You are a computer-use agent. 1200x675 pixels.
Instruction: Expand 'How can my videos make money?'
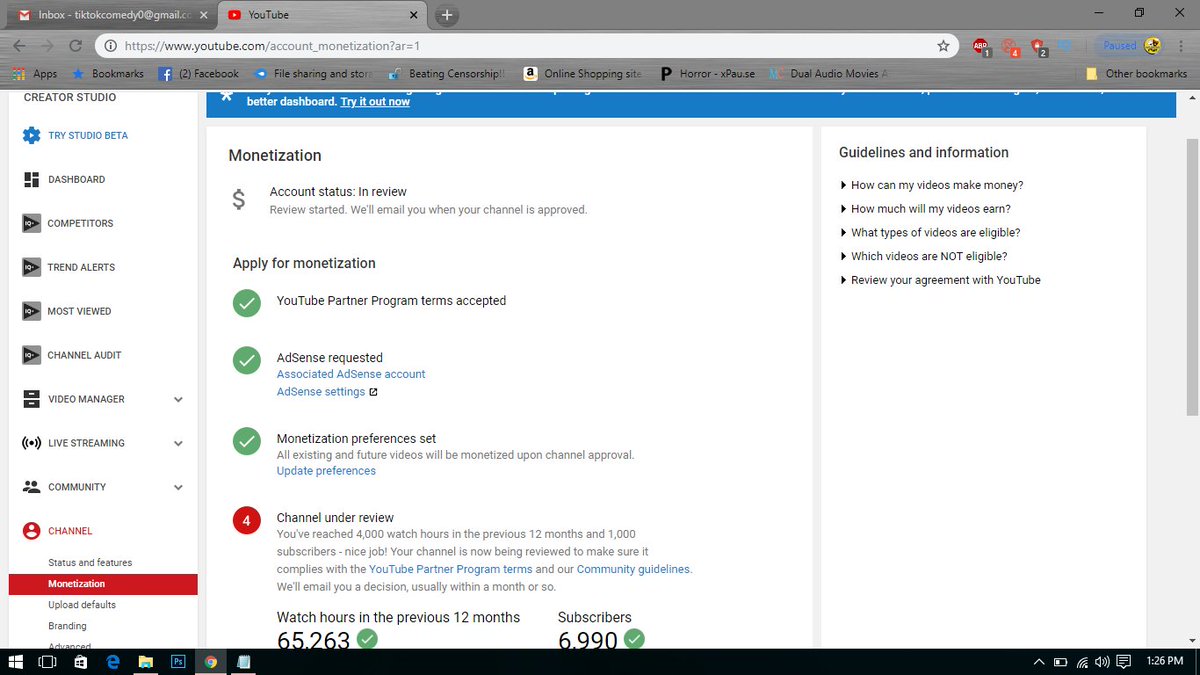click(931, 185)
